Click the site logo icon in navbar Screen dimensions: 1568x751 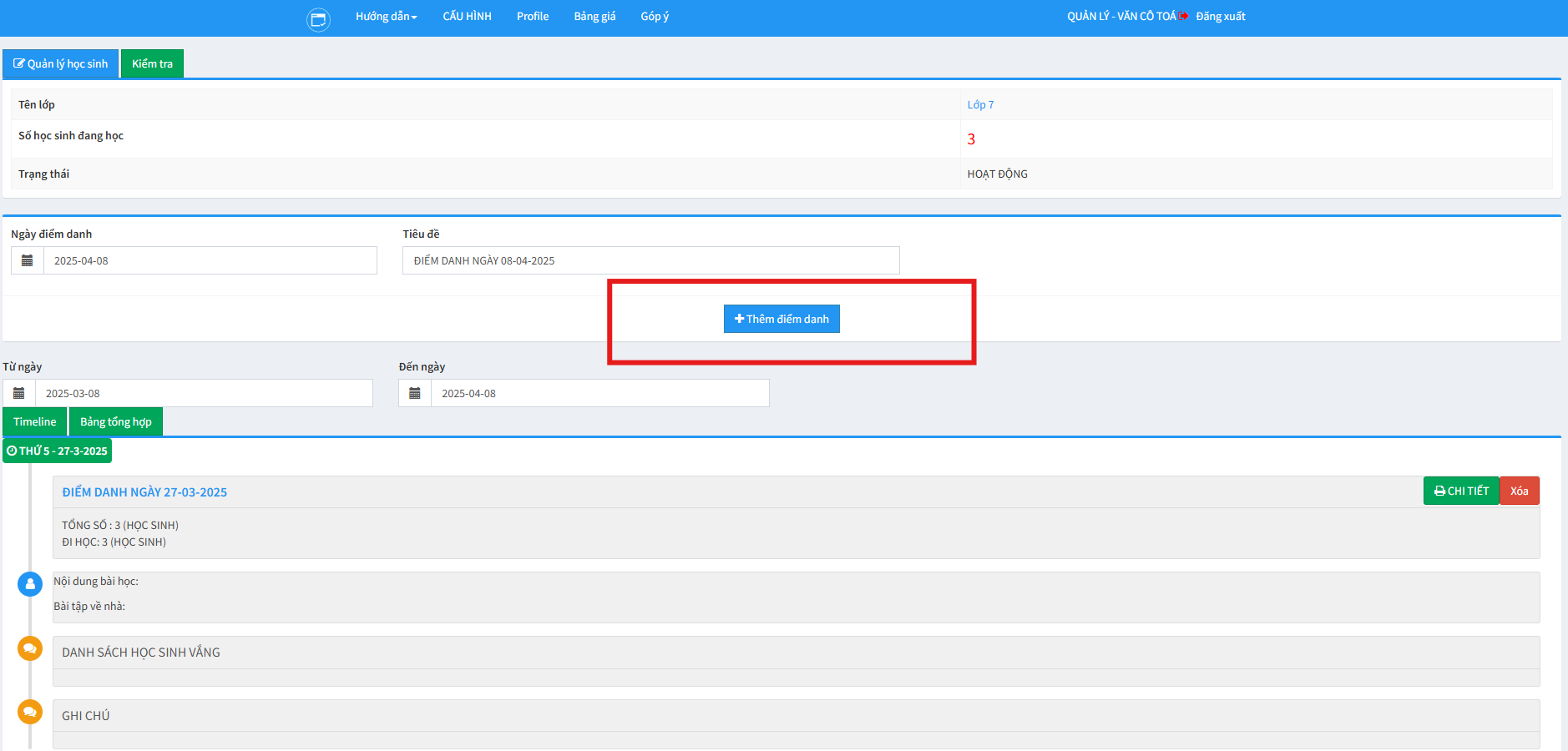pyautogui.click(x=318, y=19)
